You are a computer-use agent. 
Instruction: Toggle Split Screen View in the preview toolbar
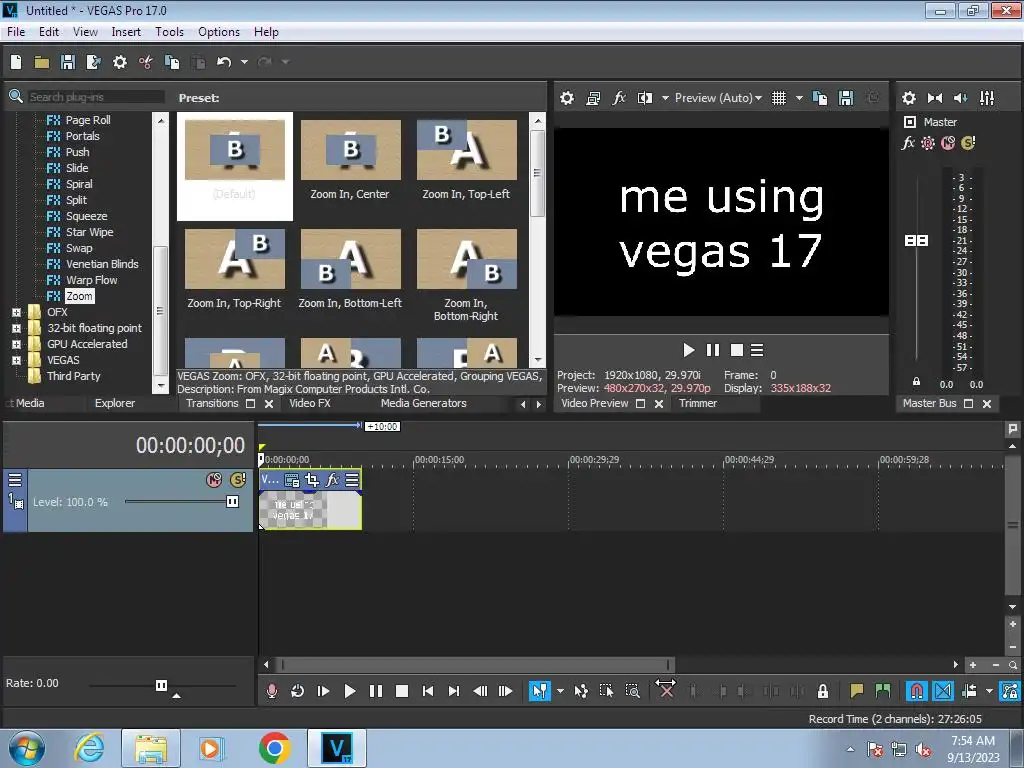(x=645, y=98)
